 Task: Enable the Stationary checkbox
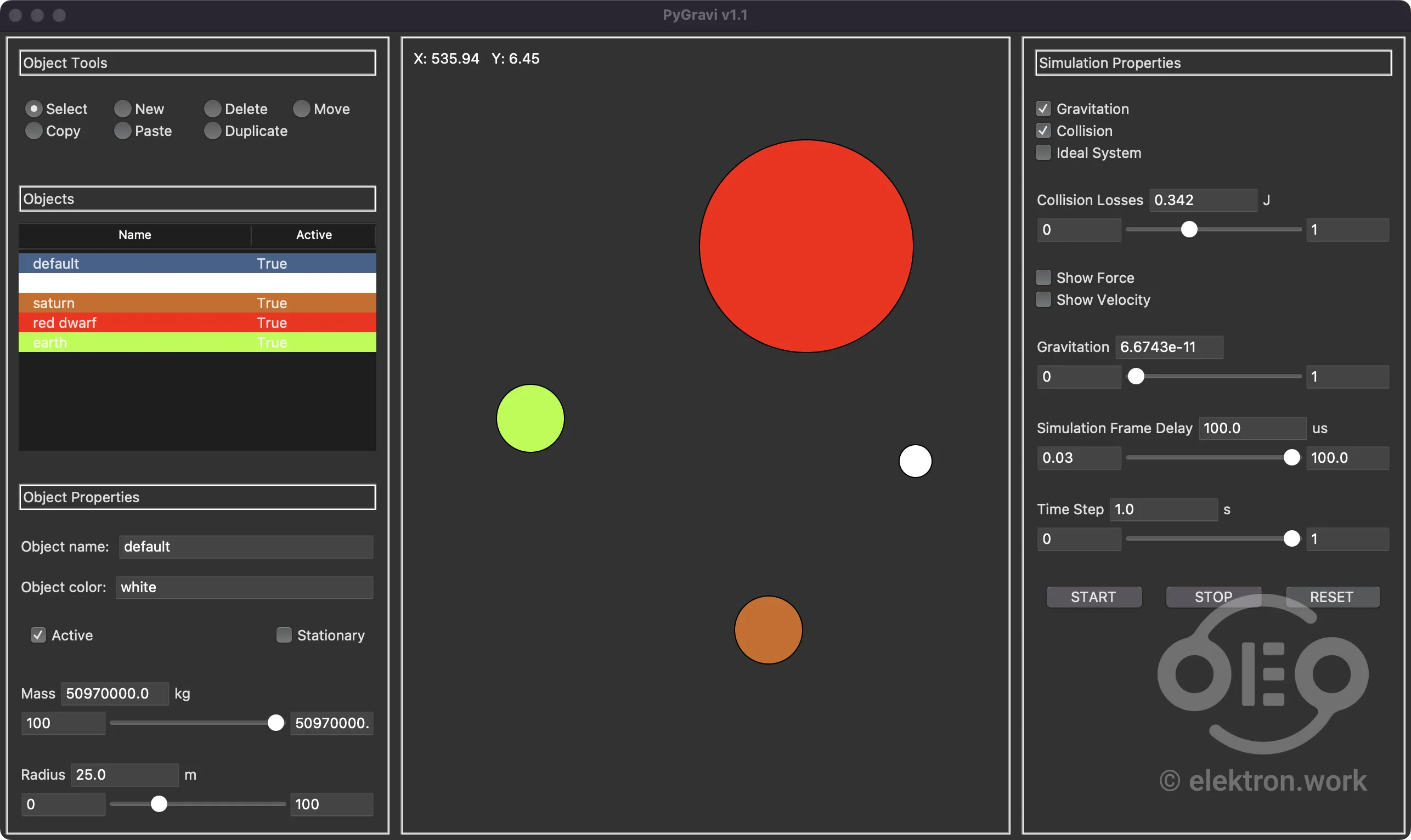coord(284,635)
